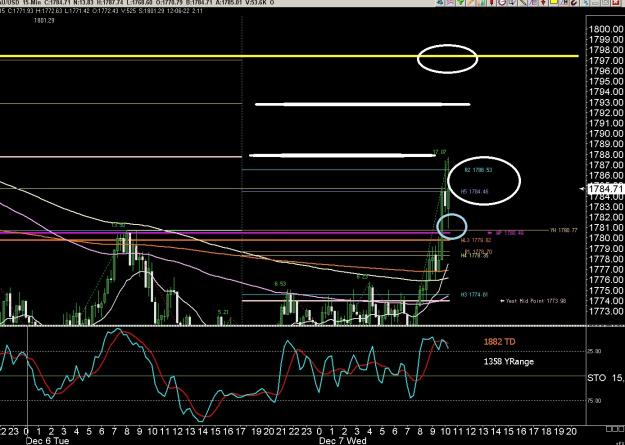This screenshot has width=625, height=445.
Task: Click the green checkmark toolbar icon
Action: click(x=460, y=2)
